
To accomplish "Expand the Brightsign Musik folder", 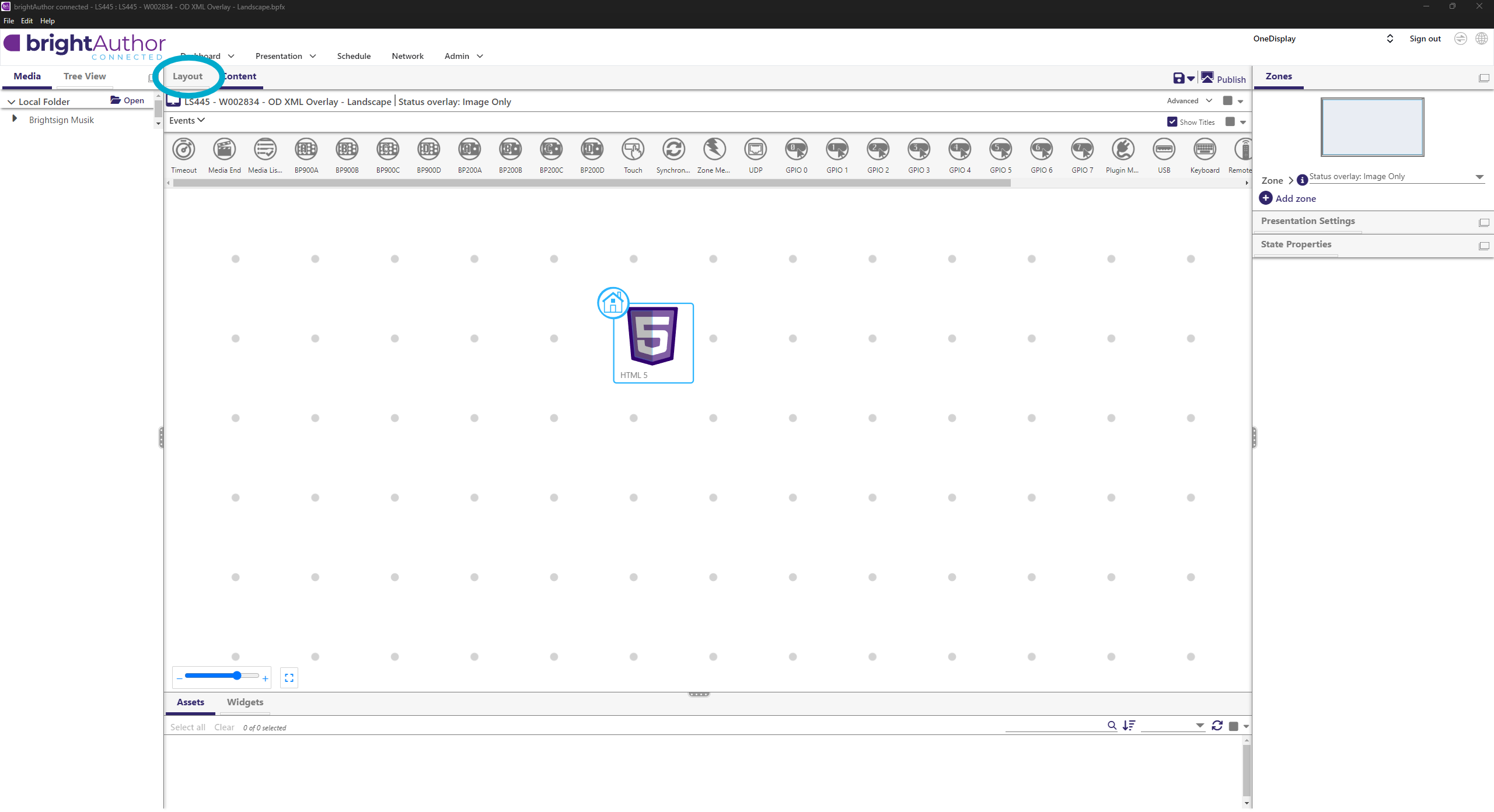I will tap(15, 119).
